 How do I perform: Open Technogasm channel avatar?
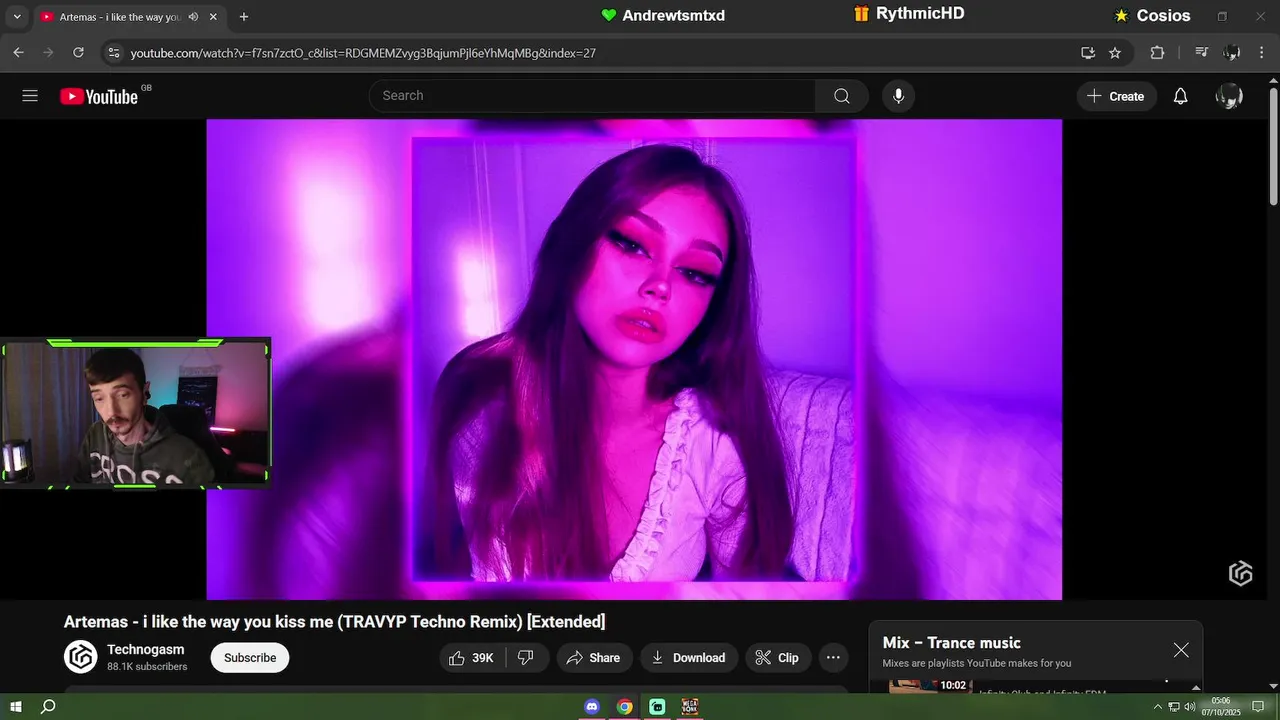(x=80, y=657)
